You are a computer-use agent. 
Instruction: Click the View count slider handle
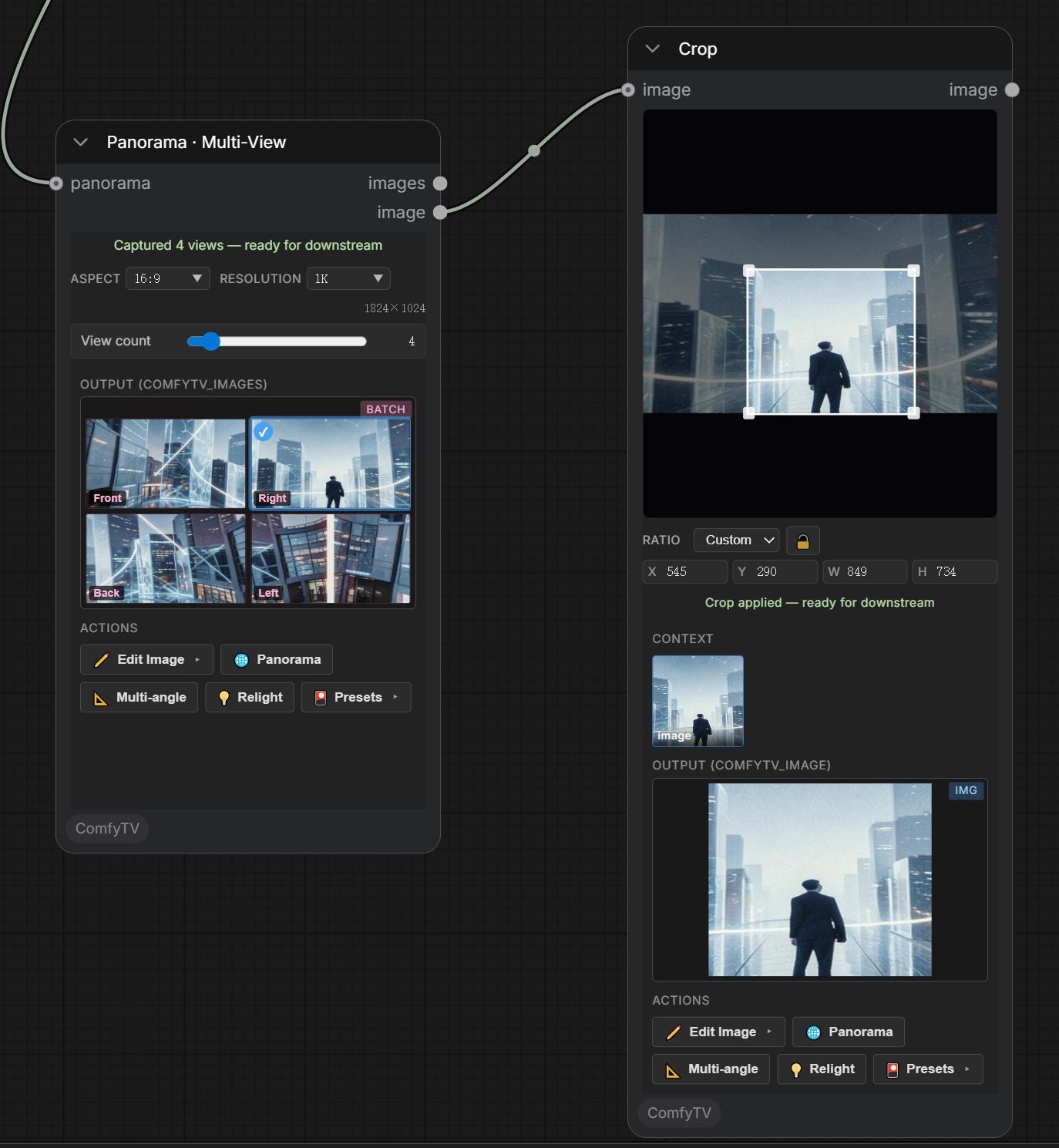coord(210,341)
